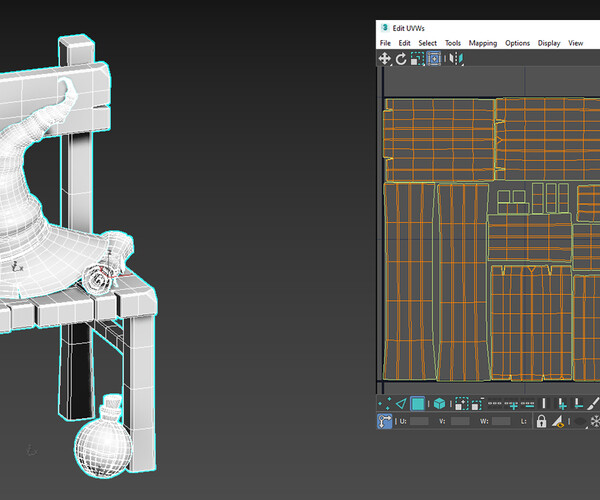Select the Scale Selection tool
This screenshot has height=500, width=600.
coord(417,59)
